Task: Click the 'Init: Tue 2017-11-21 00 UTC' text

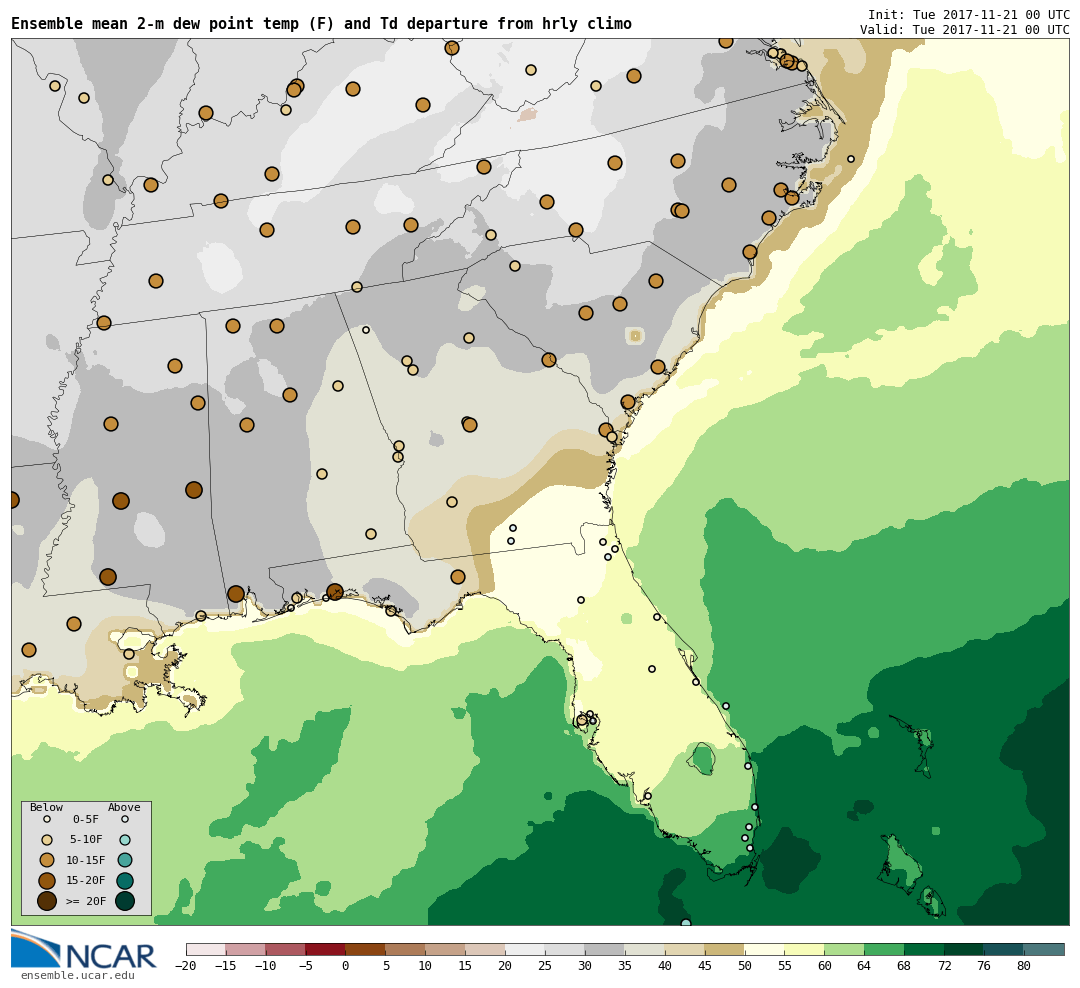Action: [x=968, y=15]
